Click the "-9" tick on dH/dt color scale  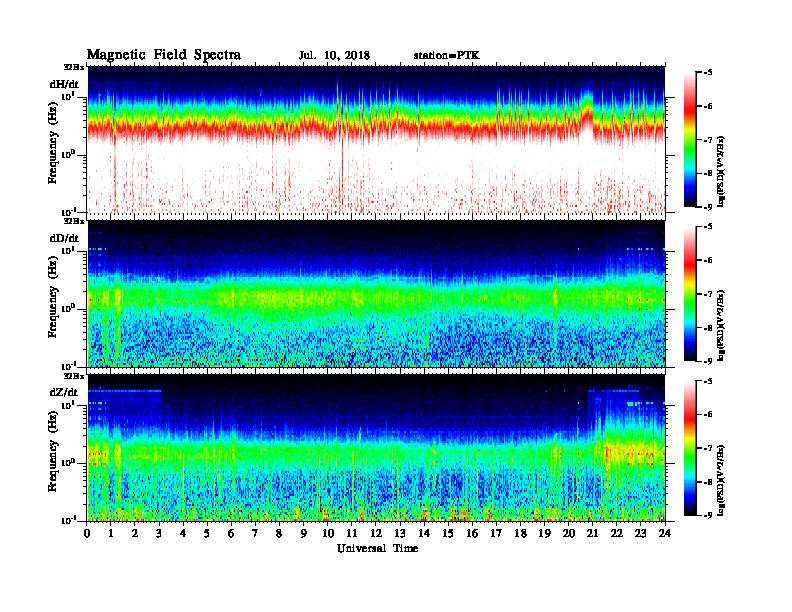point(708,207)
